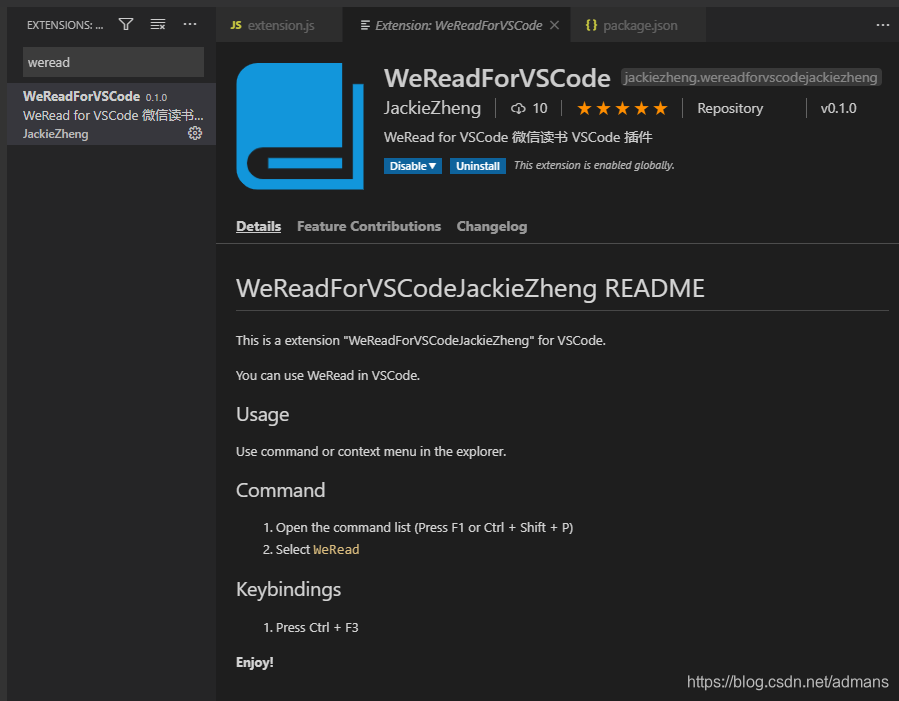Switch to the extension.js tab
Viewport: 899px width, 701px height.
tap(279, 25)
